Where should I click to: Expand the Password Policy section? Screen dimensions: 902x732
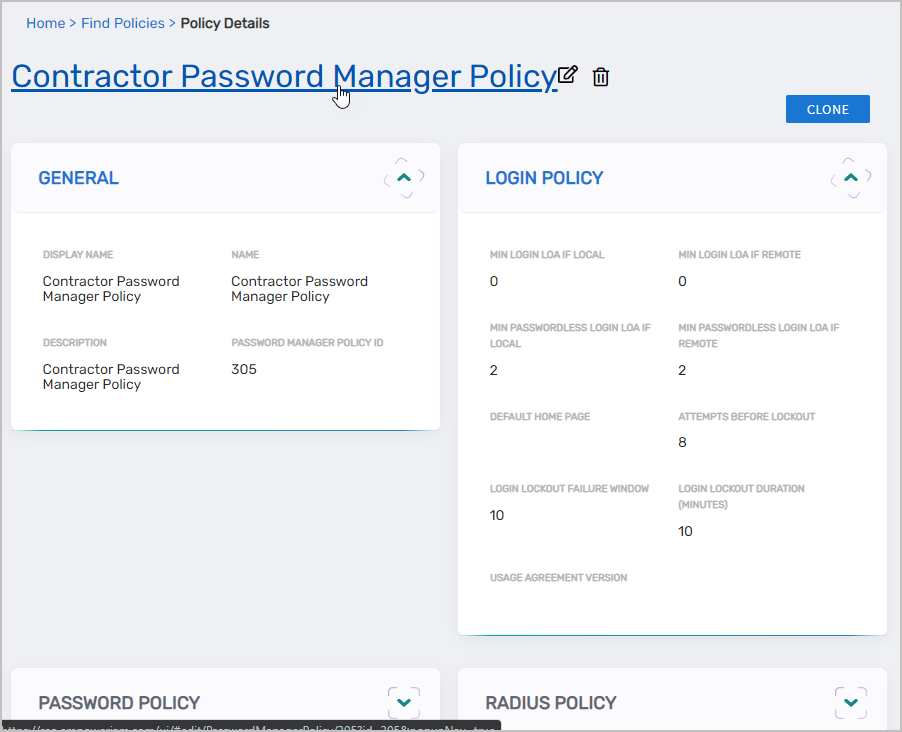[x=404, y=703]
